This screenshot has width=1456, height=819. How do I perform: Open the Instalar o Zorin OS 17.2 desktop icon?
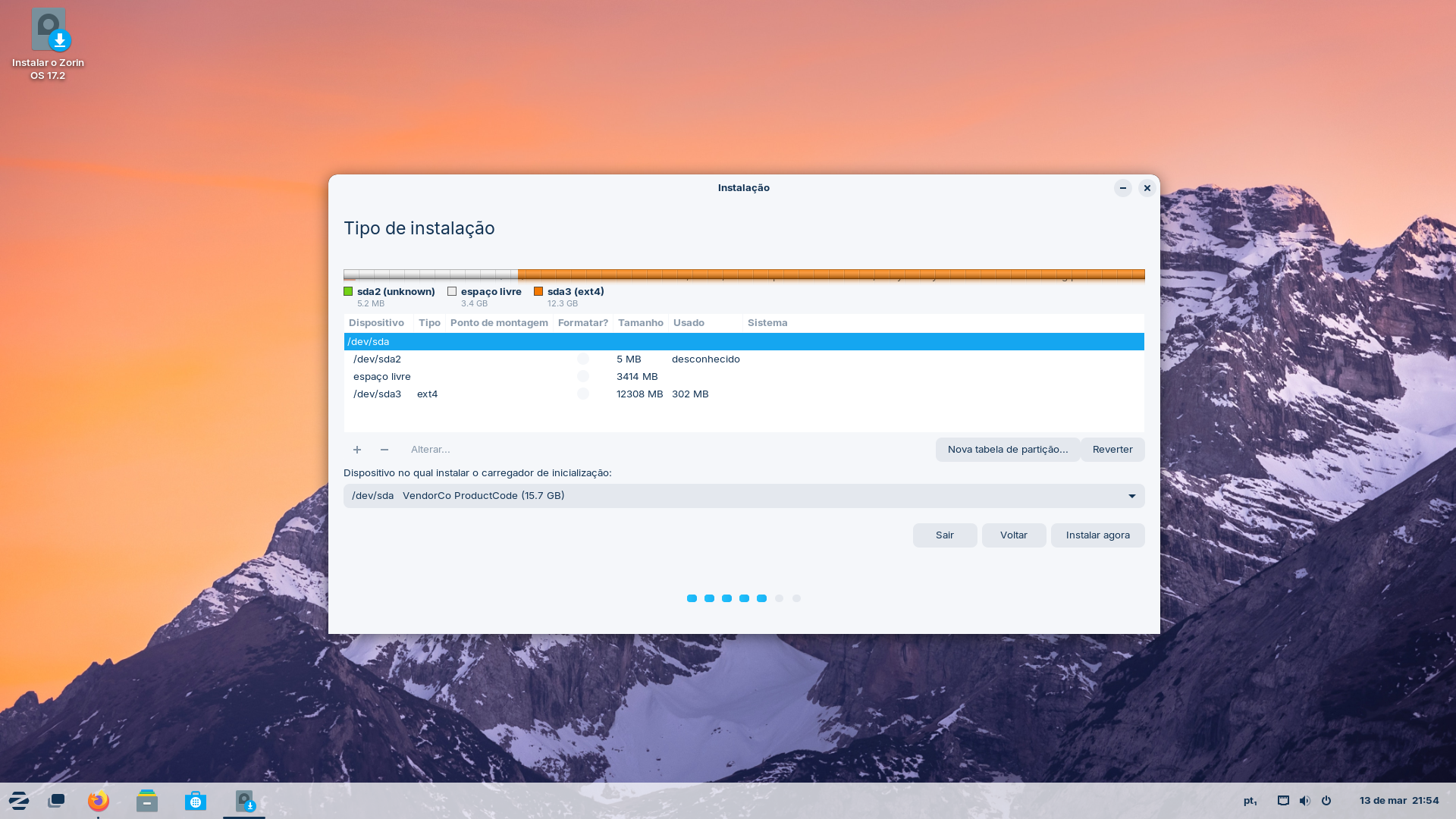click(x=48, y=44)
